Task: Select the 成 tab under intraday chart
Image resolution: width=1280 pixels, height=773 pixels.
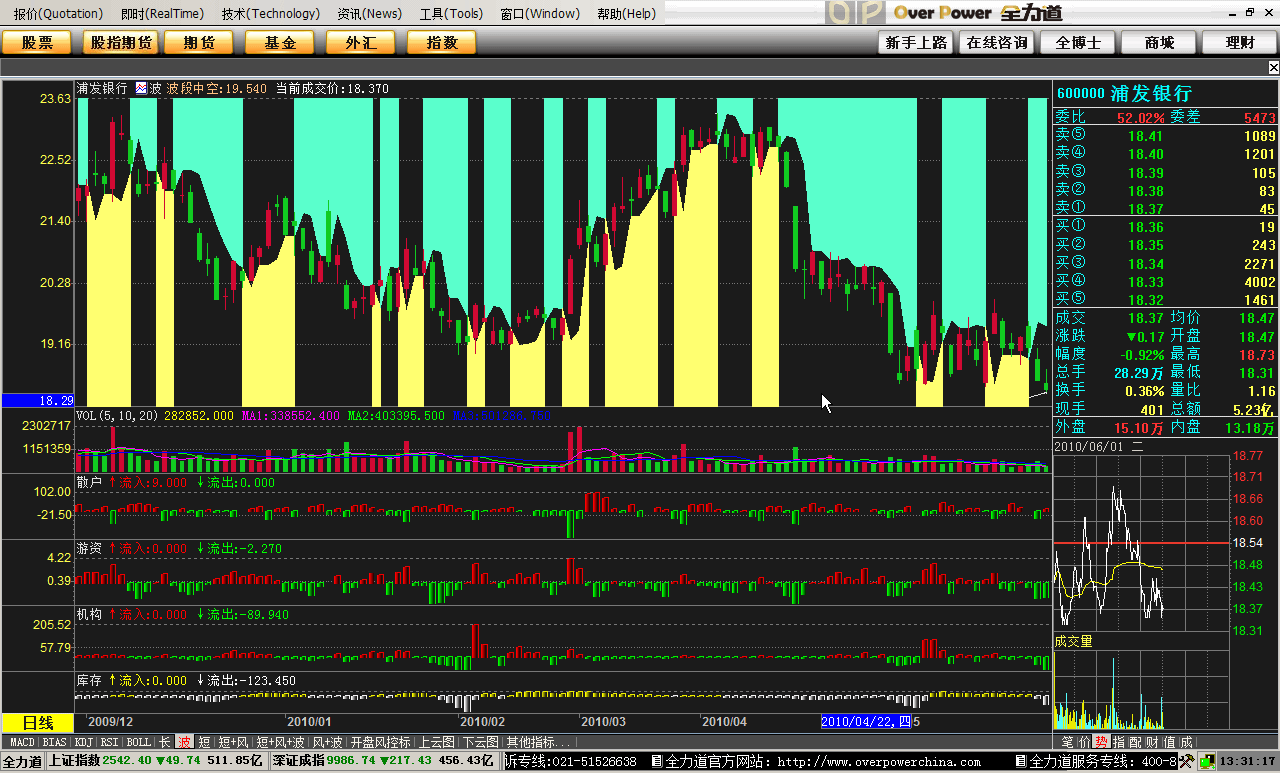Action: tap(1186, 741)
